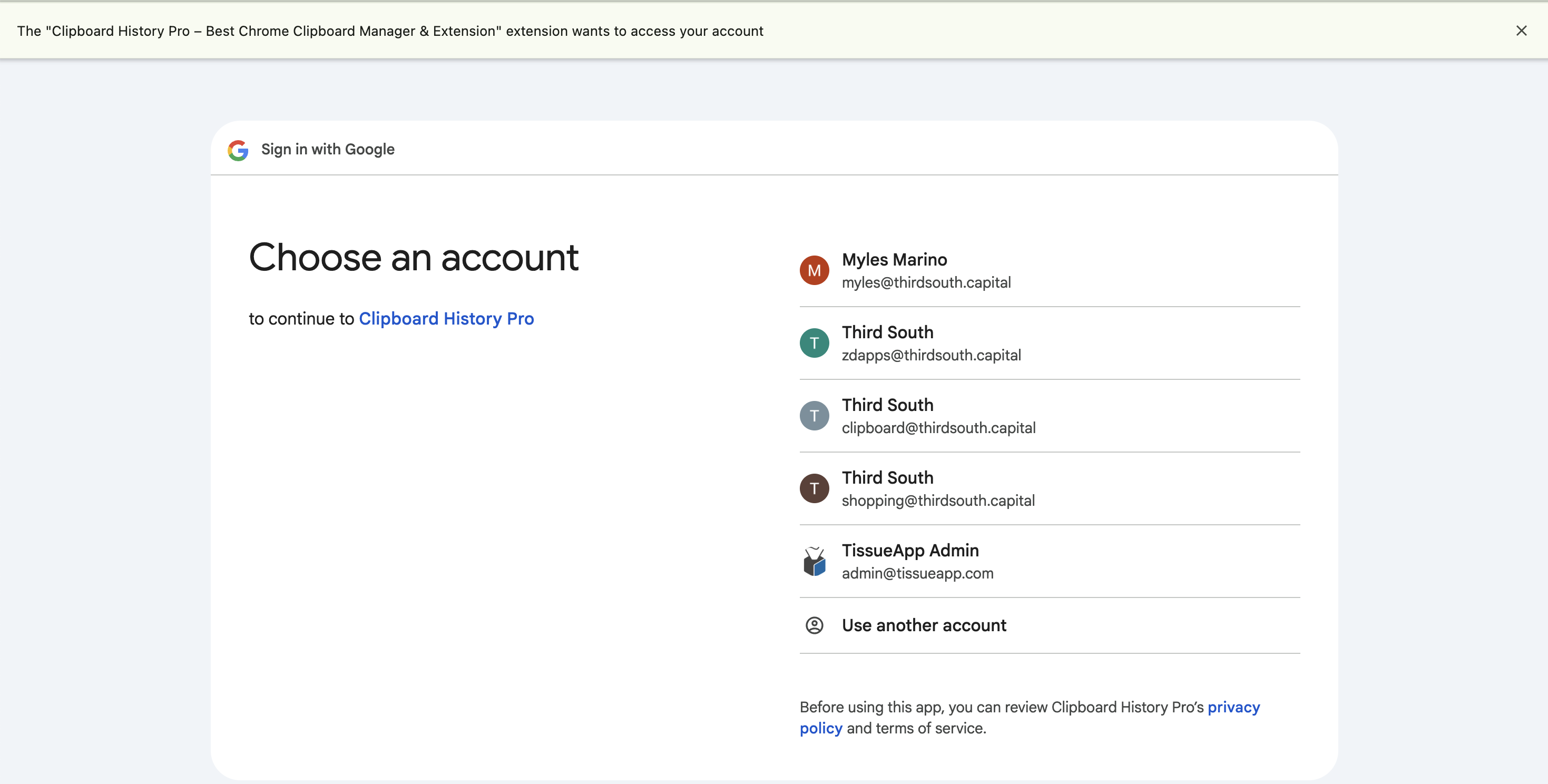Click the Sign in with Google header text
Screen dimensions: 1548x784
click(x=328, y=150)
